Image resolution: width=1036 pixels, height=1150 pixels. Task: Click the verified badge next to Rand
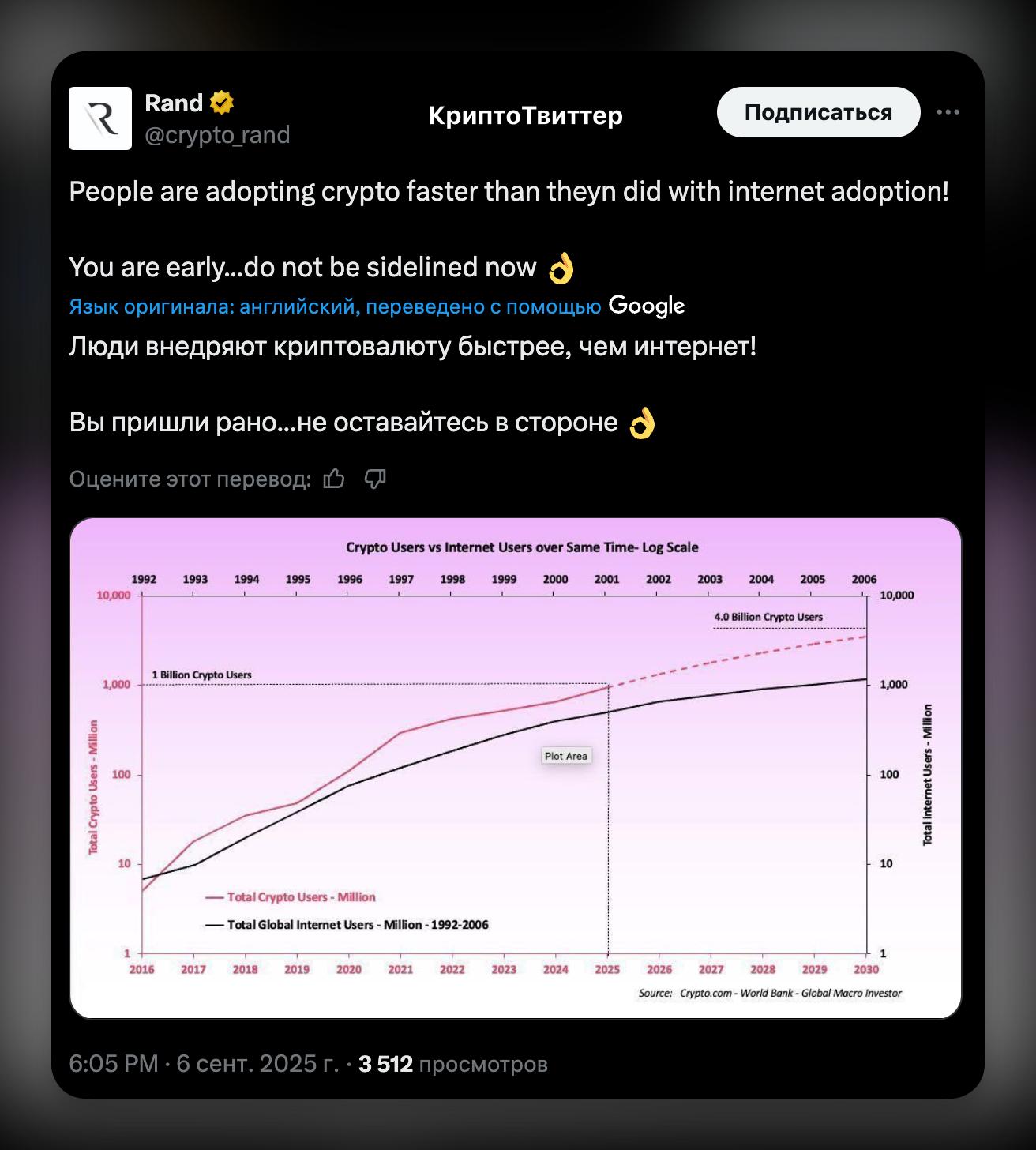[221, 103]
